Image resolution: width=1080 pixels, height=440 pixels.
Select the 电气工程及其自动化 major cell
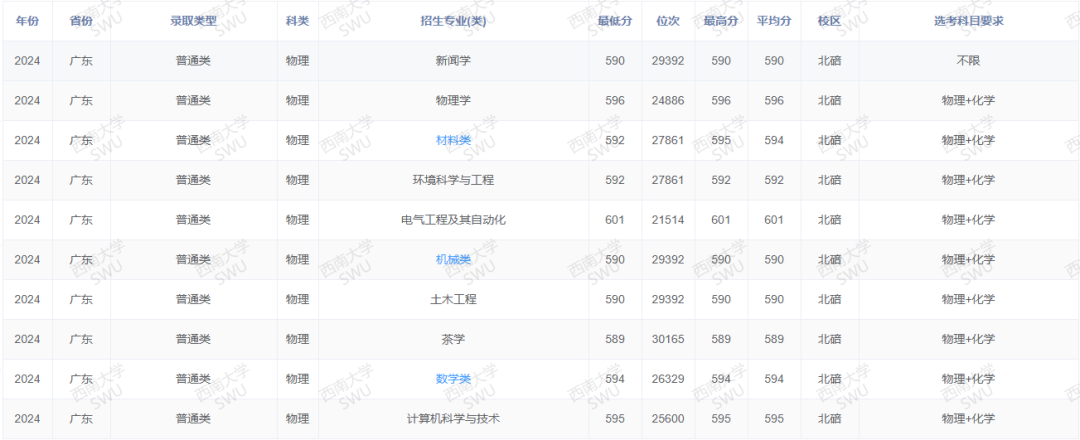coord(453,220)
